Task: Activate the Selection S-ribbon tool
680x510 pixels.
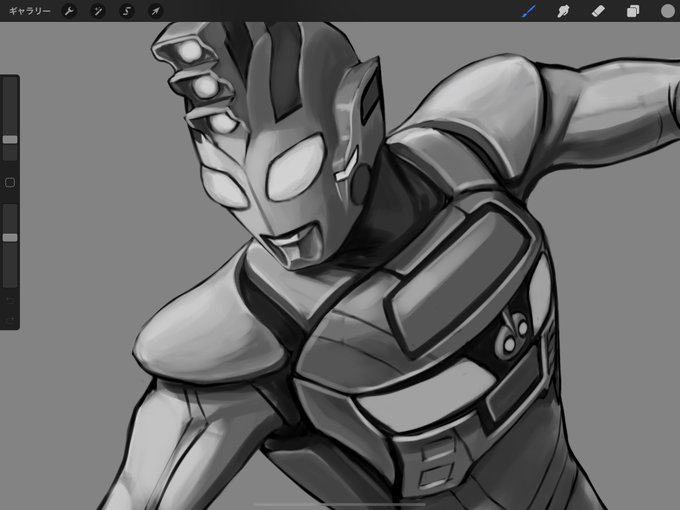Action: (x=127, y=11)
